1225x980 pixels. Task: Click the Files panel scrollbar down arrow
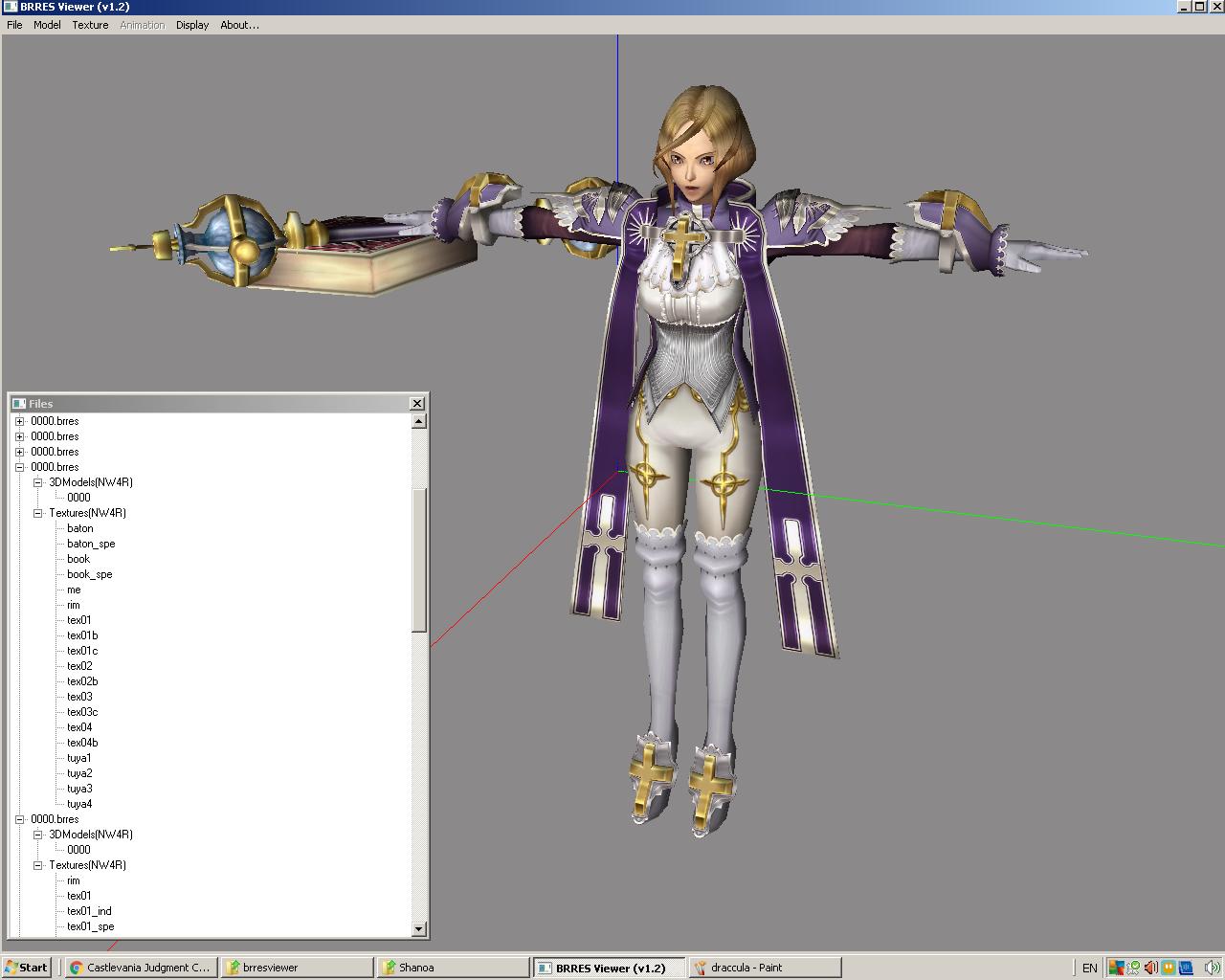418,929
